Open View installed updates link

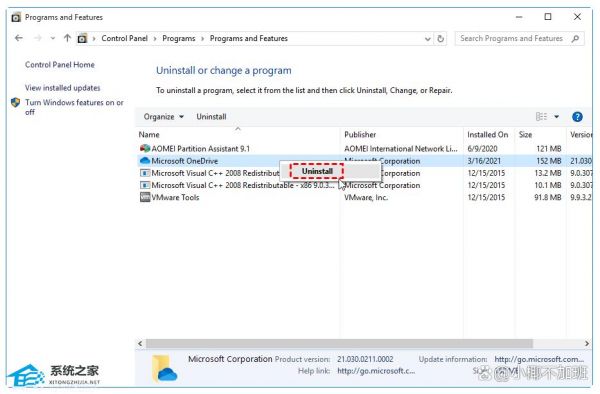point(63,88)
